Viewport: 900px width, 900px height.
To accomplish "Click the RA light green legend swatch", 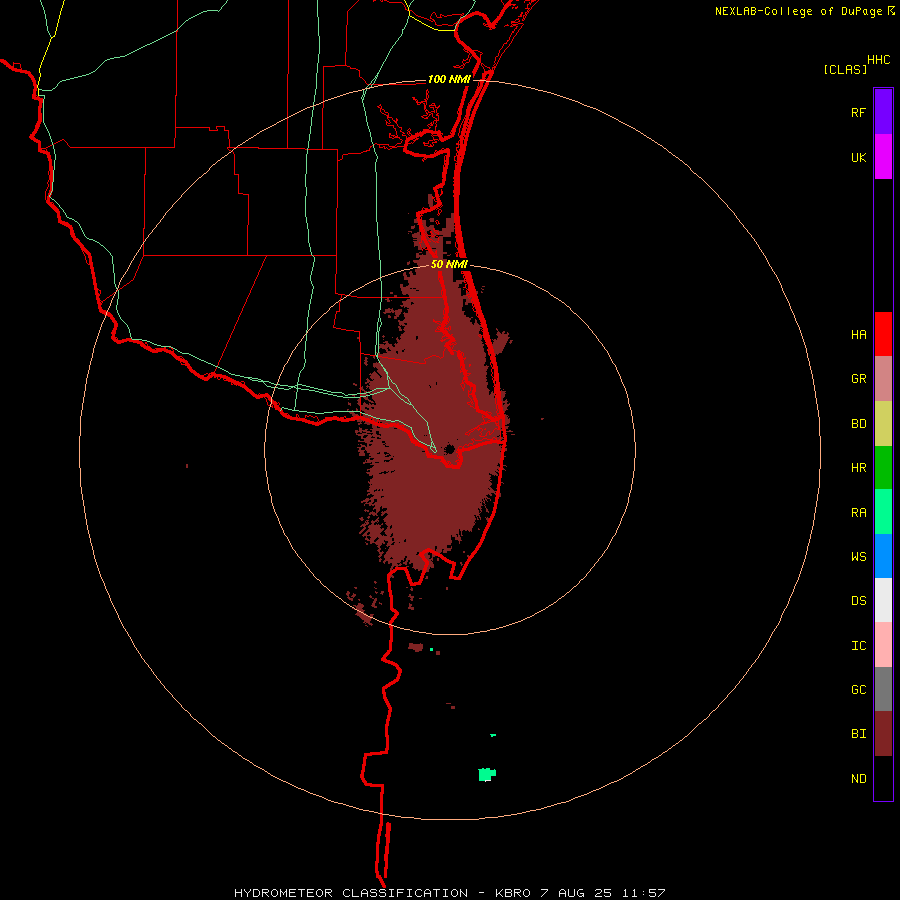I will (883, 512).
